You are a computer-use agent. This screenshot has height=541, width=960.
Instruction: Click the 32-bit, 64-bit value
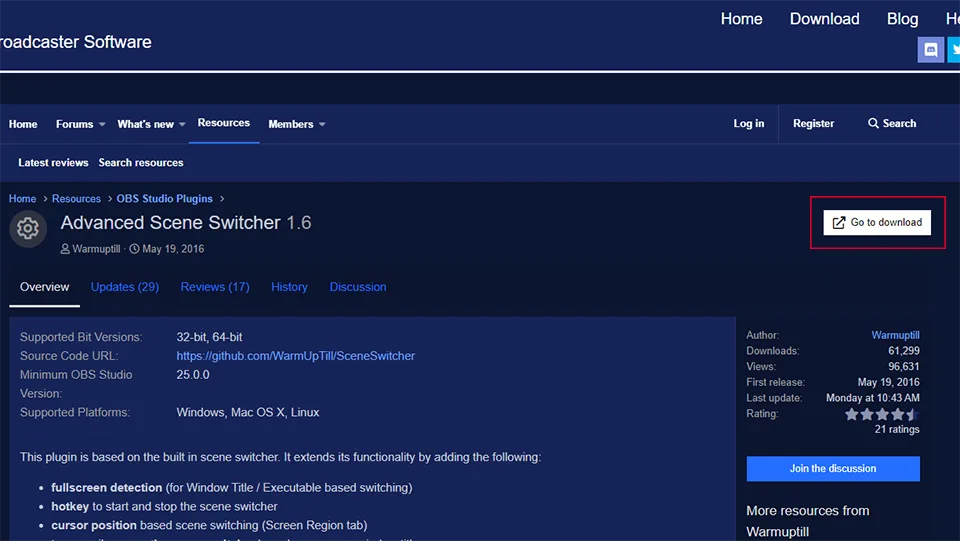coord(209,337)
